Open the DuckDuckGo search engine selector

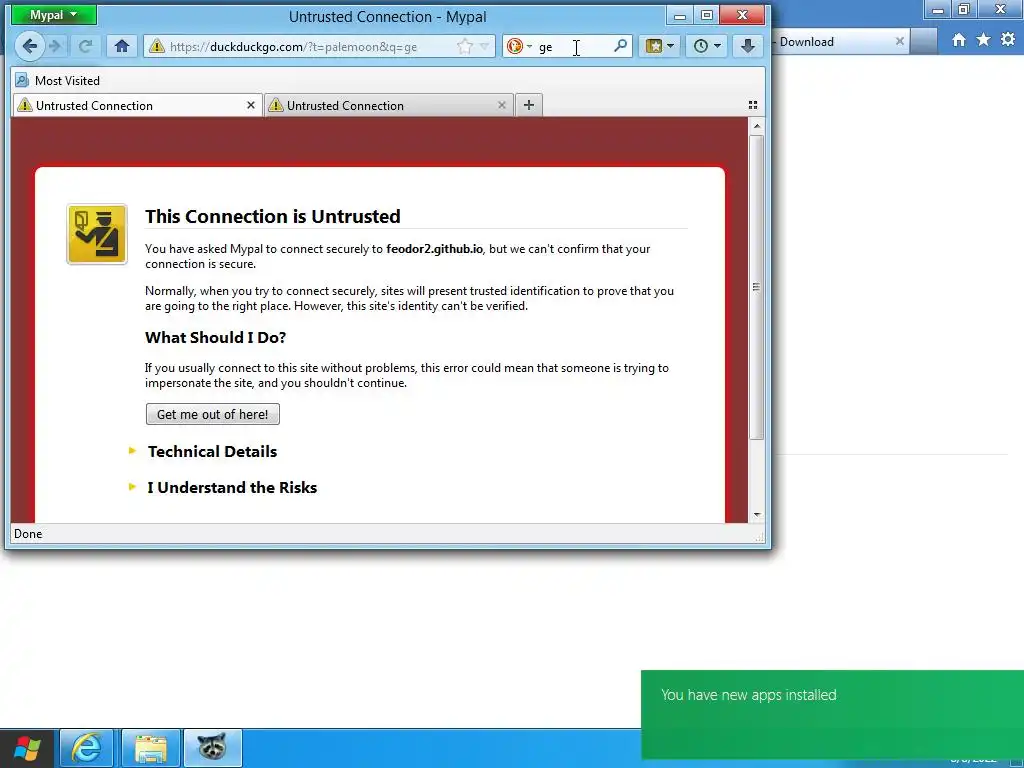click(519, 46)
